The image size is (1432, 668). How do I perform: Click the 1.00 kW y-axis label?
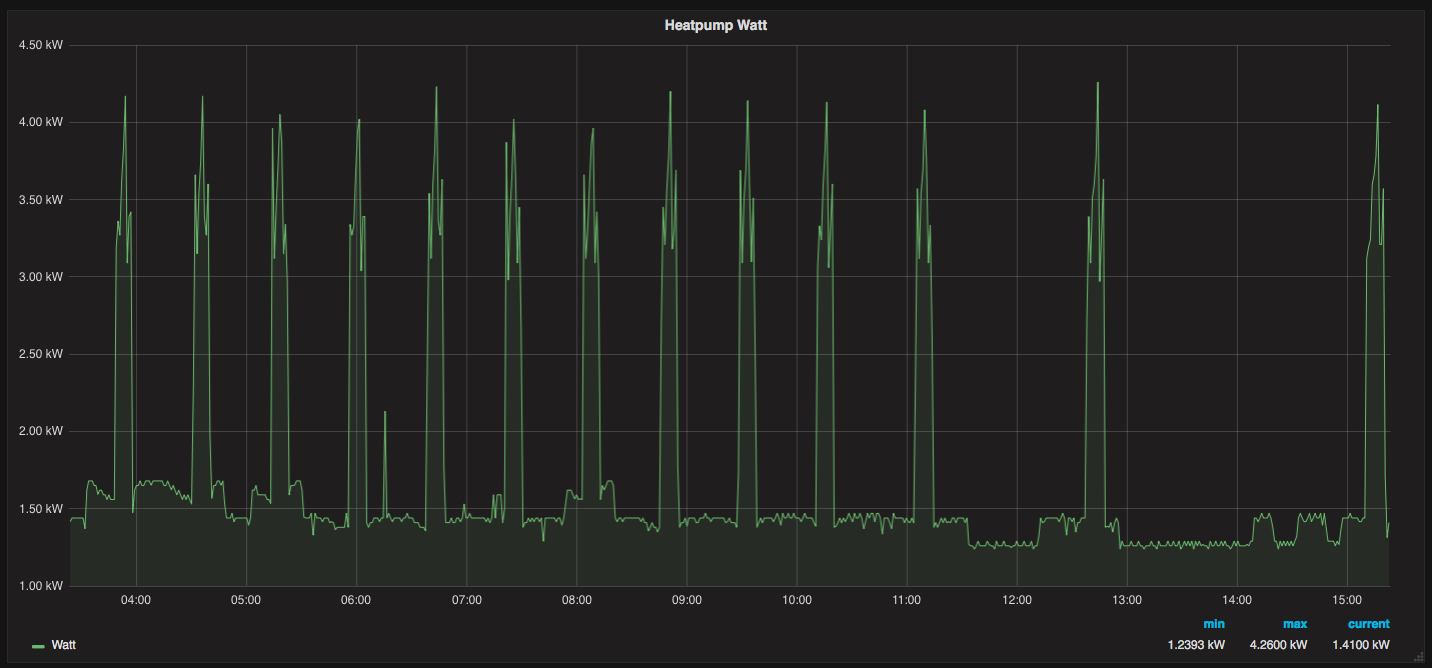point(41,586)
